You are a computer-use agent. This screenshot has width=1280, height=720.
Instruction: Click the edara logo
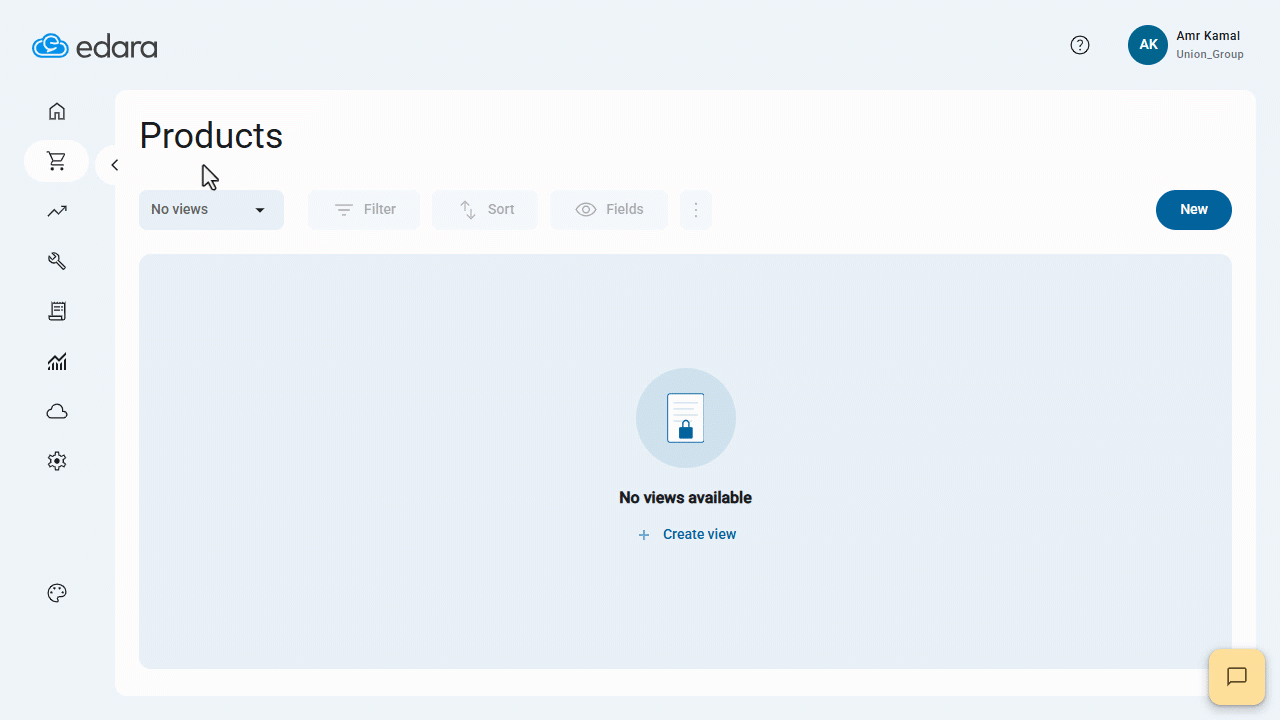pyautogui.click(x=95, y=46)
